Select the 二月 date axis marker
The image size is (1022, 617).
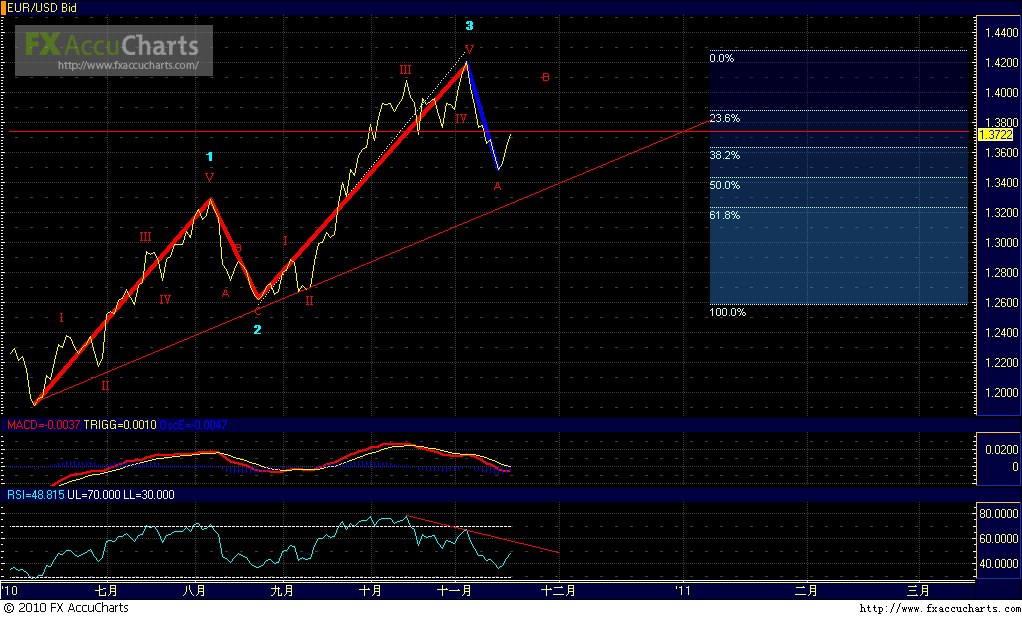point(807,591)
